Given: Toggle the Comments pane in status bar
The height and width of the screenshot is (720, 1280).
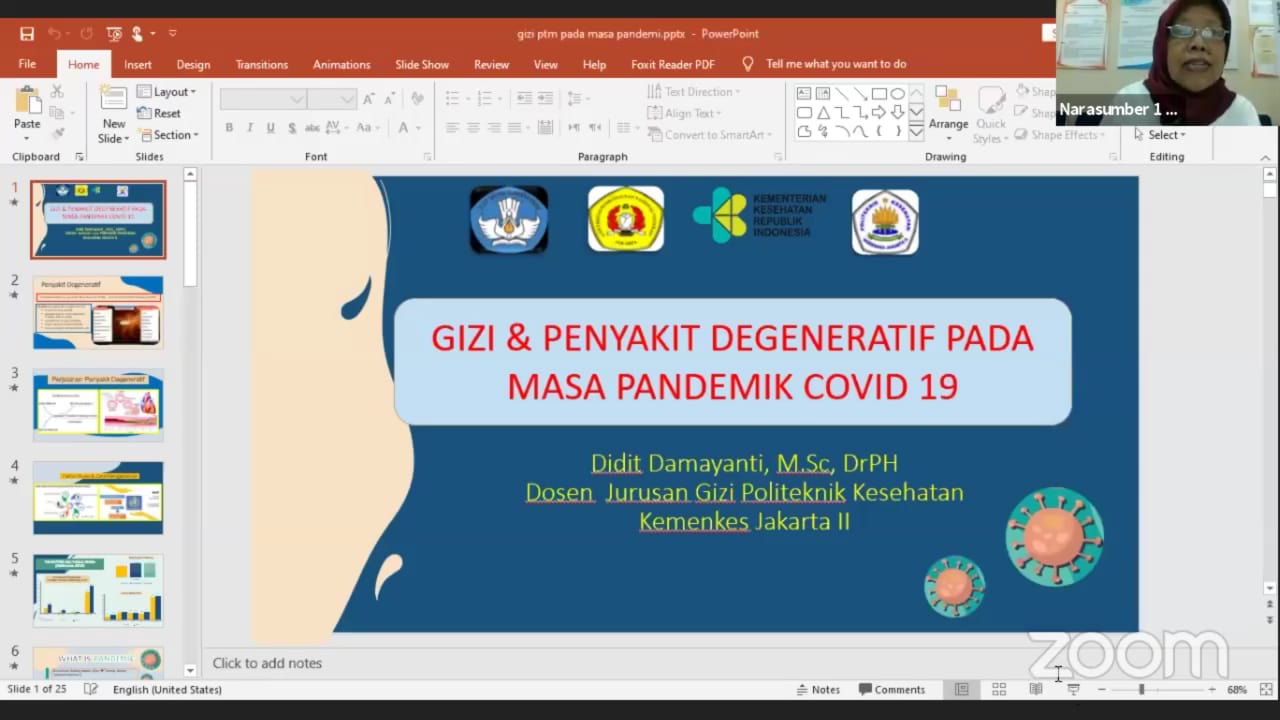Looking at the screenshot, I should 892,690.
